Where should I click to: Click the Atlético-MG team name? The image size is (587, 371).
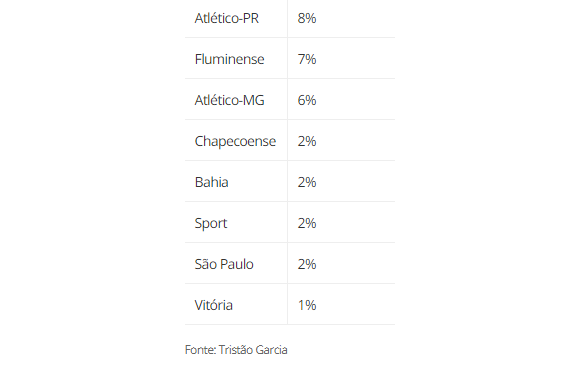229,100
